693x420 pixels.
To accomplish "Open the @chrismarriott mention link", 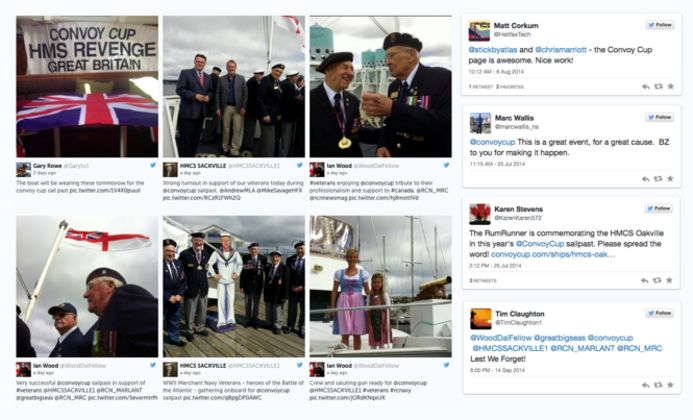I will coord(560,50).
